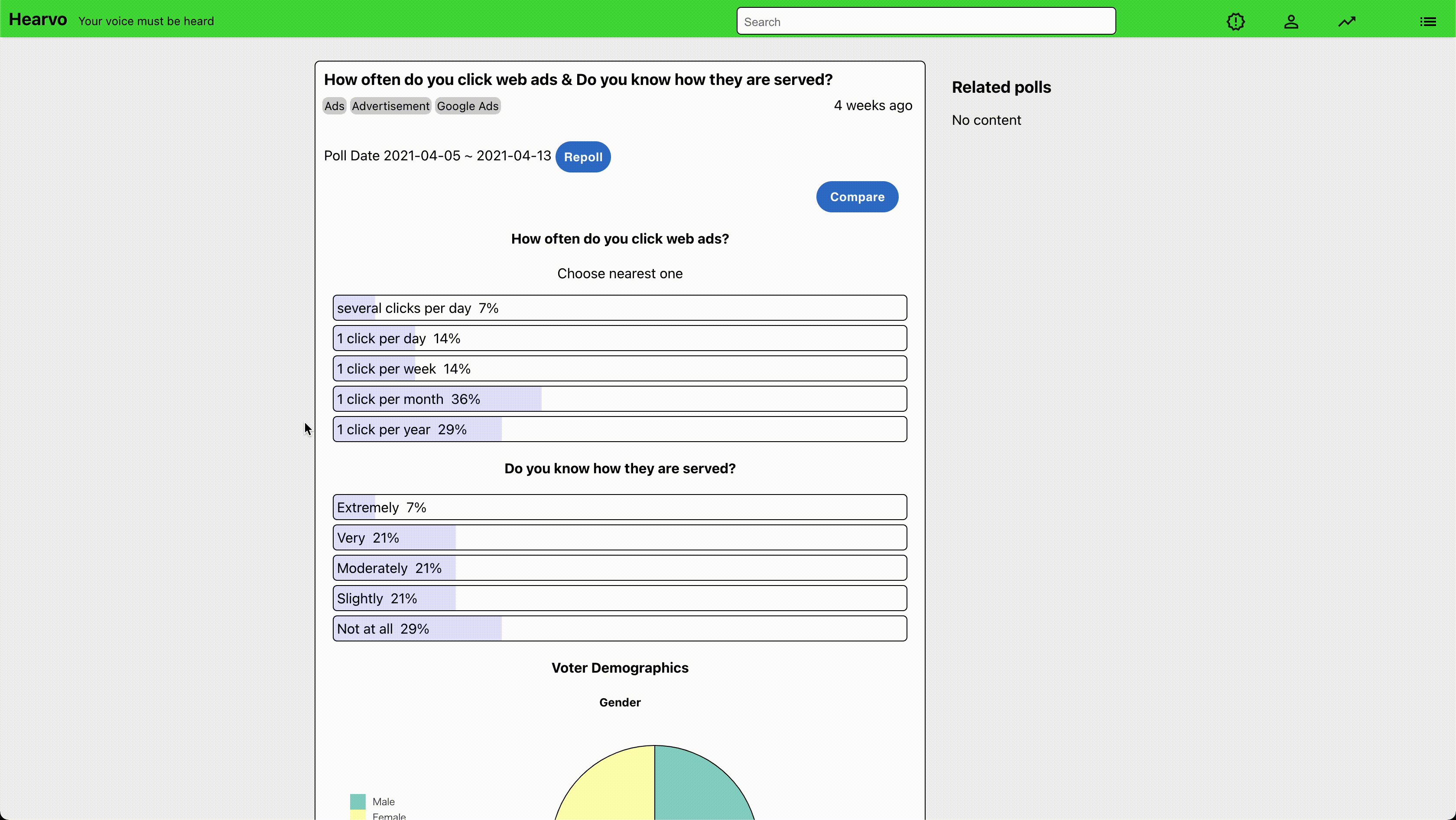
Task: Select the 'several clicks per day 7%' bar
Action: (x=620, y=308)
